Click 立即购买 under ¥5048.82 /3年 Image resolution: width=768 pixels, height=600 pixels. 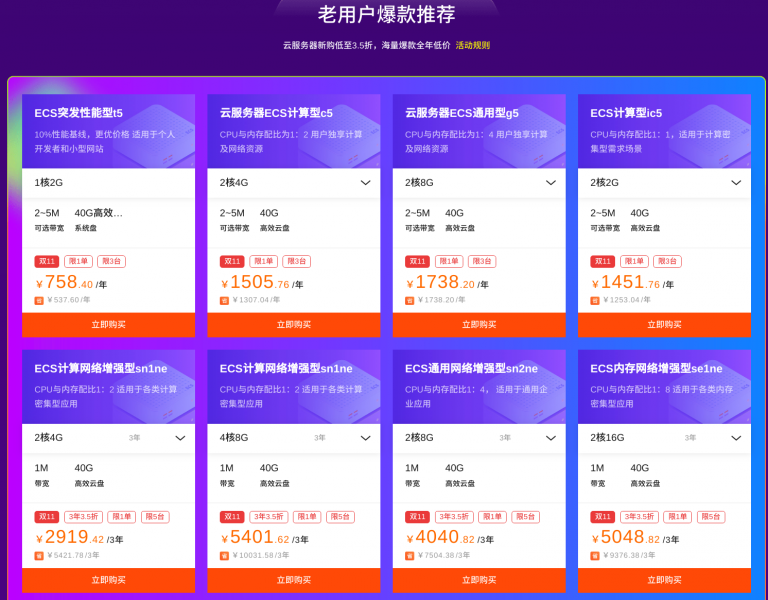click(x=664, y=580)
